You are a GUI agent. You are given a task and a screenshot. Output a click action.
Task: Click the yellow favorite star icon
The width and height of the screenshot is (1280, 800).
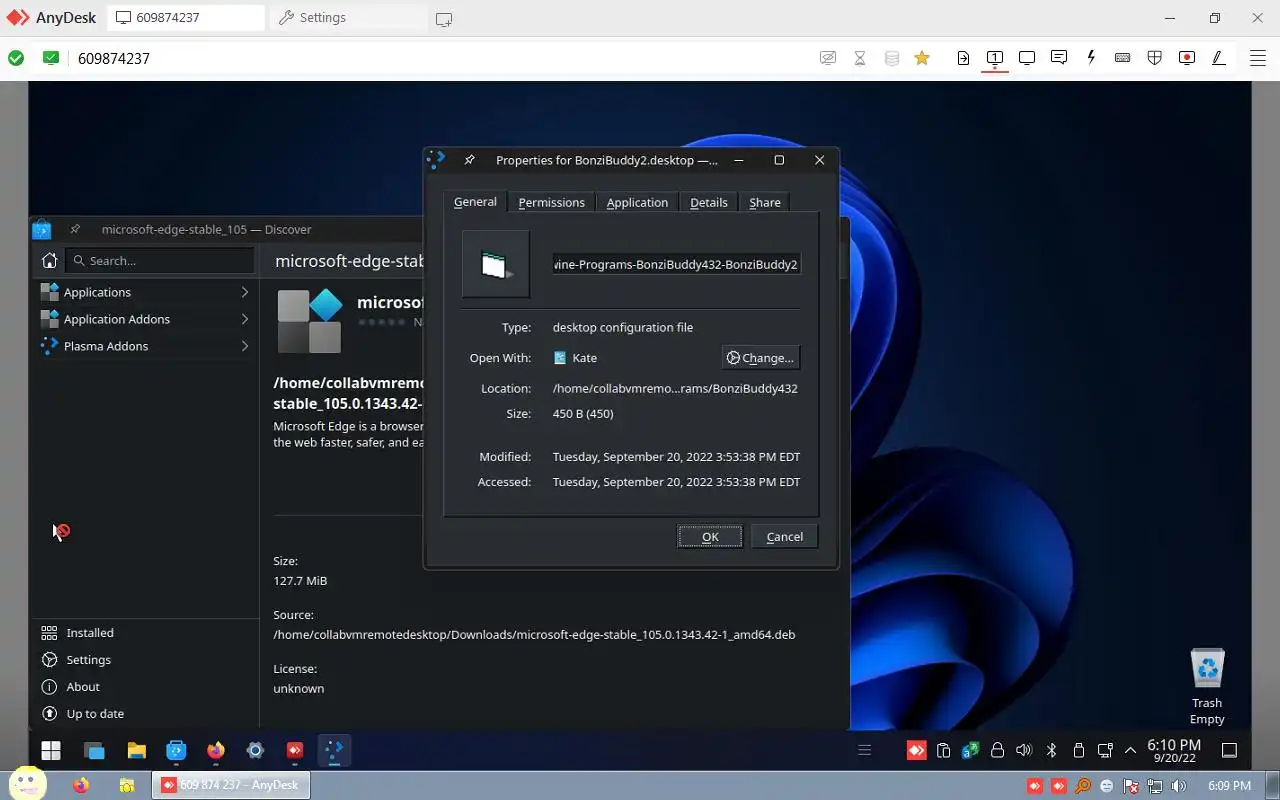(922, 58)
